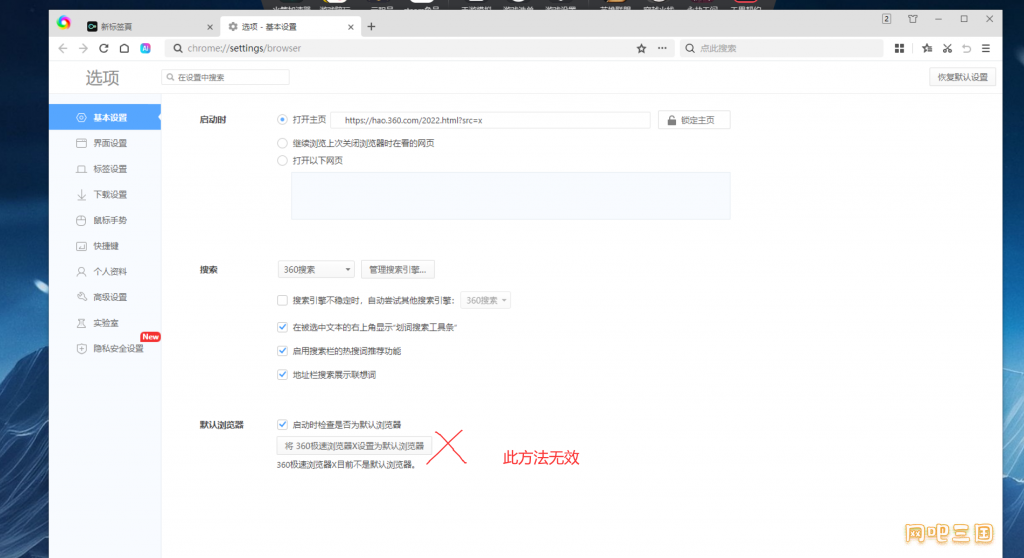Viewport: 1024px width, 558px height.
Task: Close the 选项 - 基本设置 tab
Action: pos(351,27)
